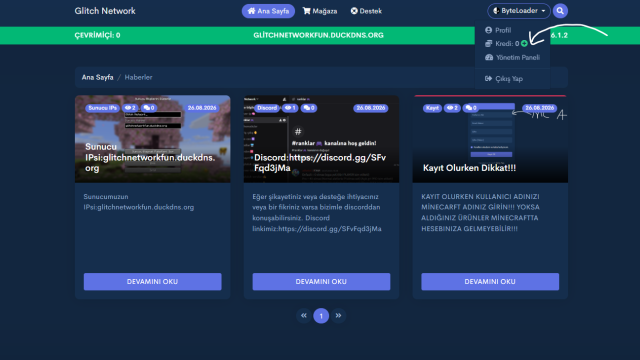Screen dimensions: 640x360
Task: Click the green plus add-credit icon
Action: (x=524, y=43)
